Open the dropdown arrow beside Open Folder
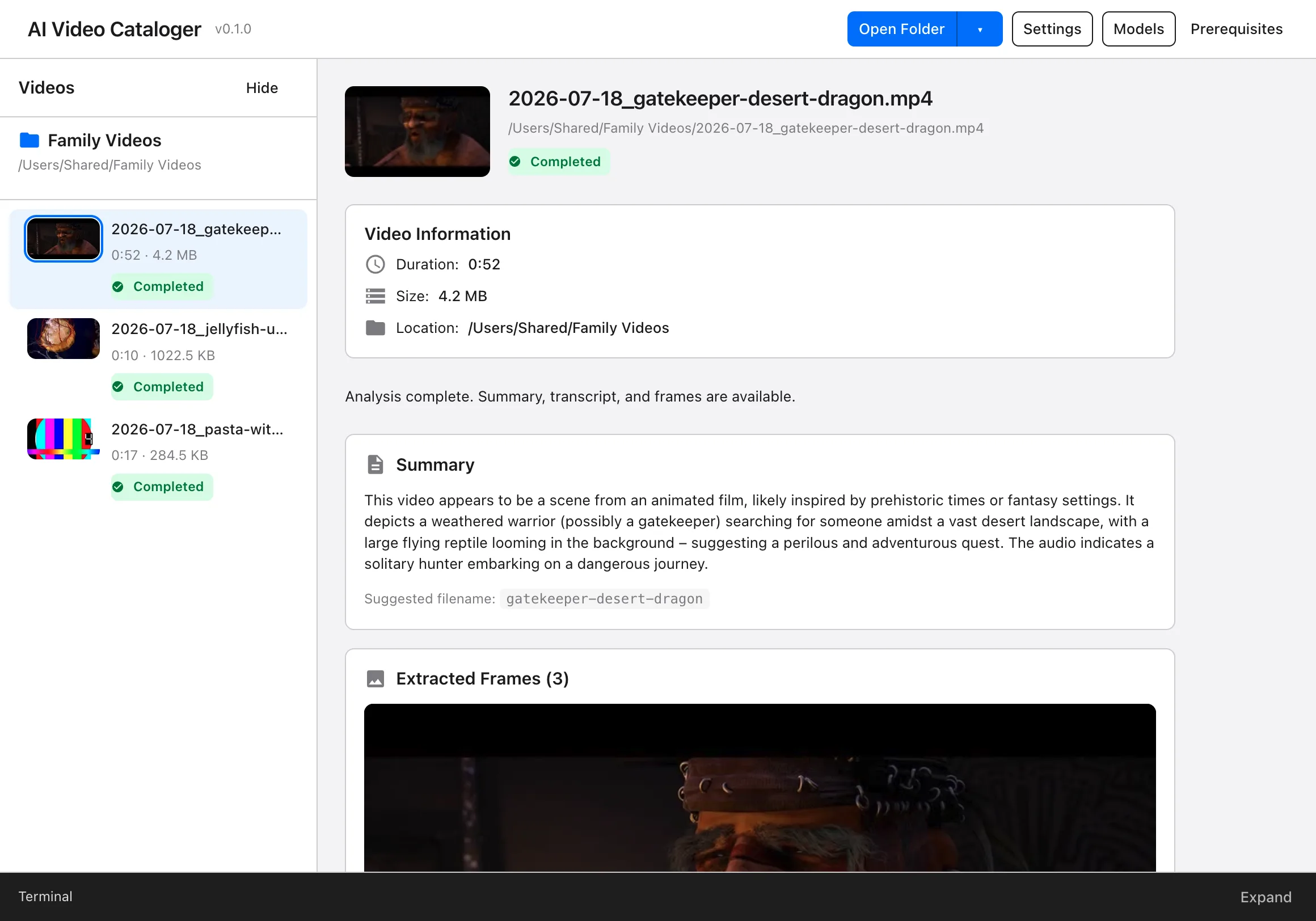Viewport: 1316px width, 921px height. pos(980,29)
